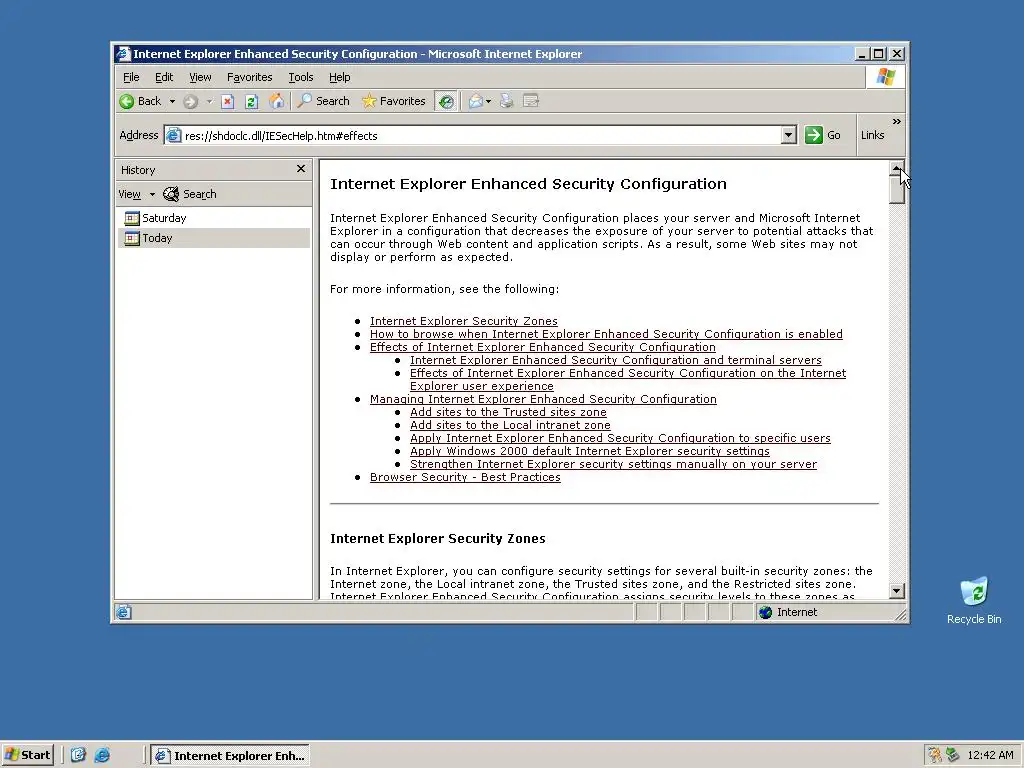Click the Mail envelope toolbar icon
Viewport: 1024px width, 768px height.
[x=476, y=101]
